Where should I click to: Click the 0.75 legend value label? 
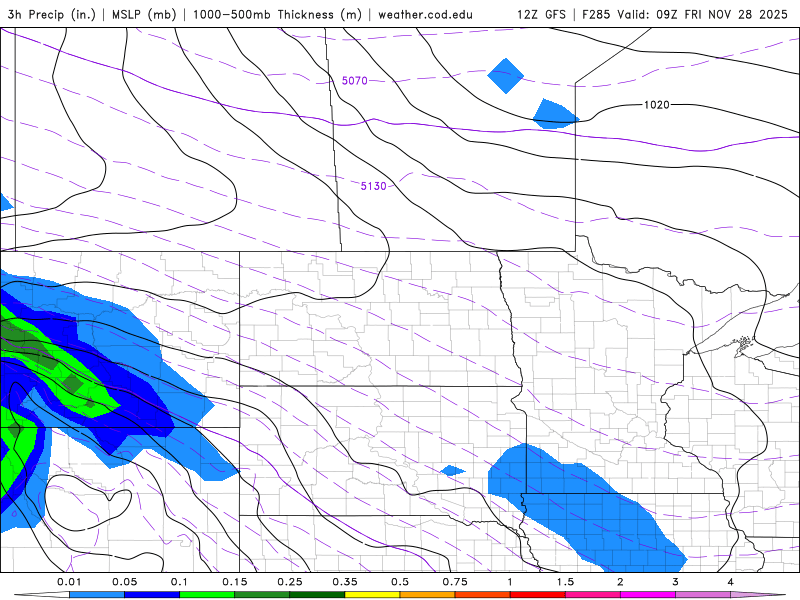pos(455,582)
